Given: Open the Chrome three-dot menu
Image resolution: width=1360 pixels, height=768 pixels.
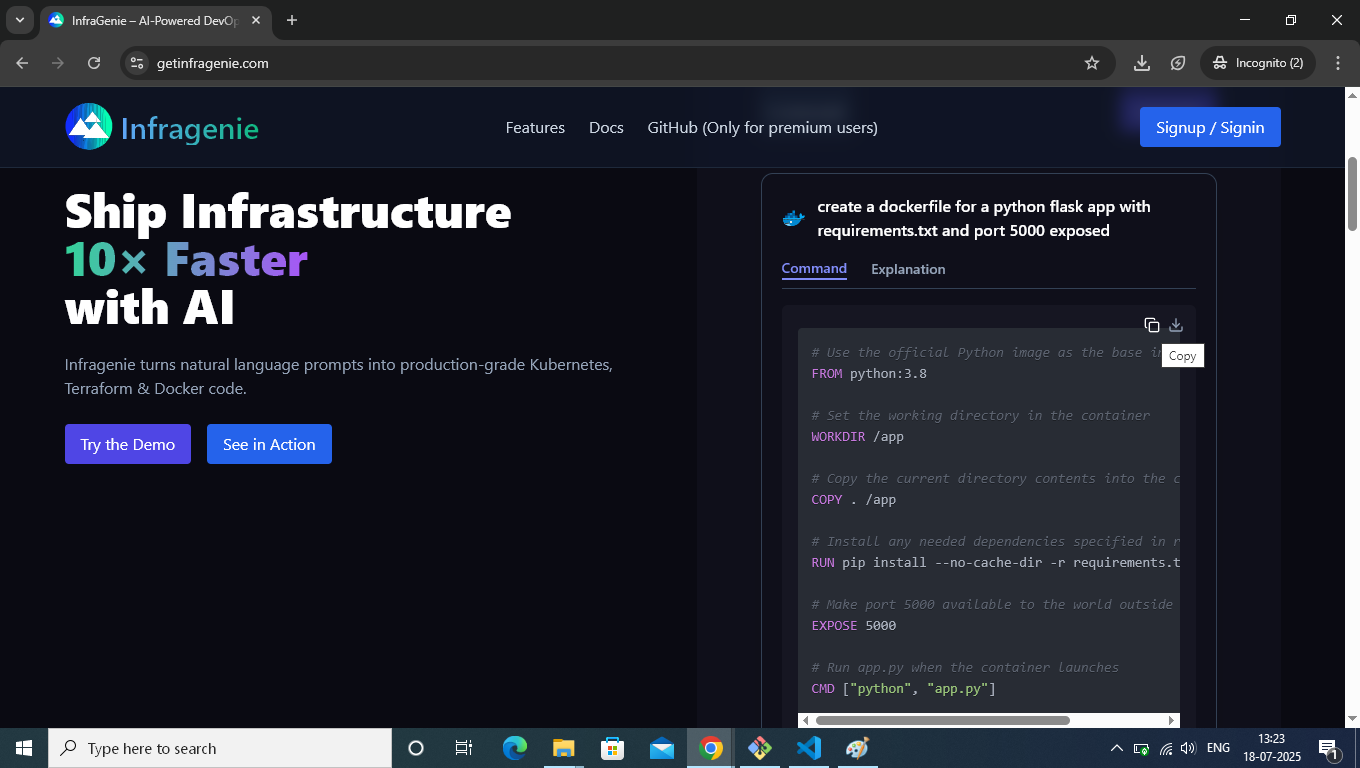Looking at the screenshot, I should pyautogui.click(x=1338, y=63).
